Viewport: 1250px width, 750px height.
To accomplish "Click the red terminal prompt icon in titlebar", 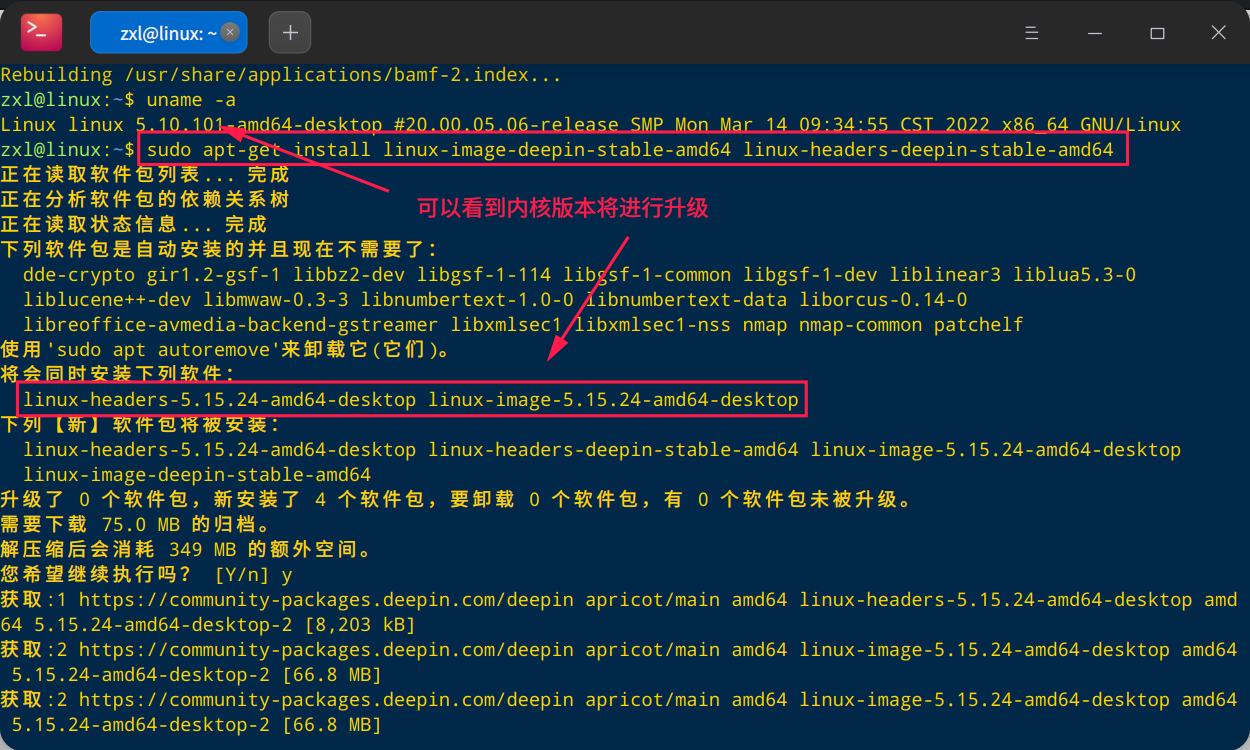I will pos(40,32).
